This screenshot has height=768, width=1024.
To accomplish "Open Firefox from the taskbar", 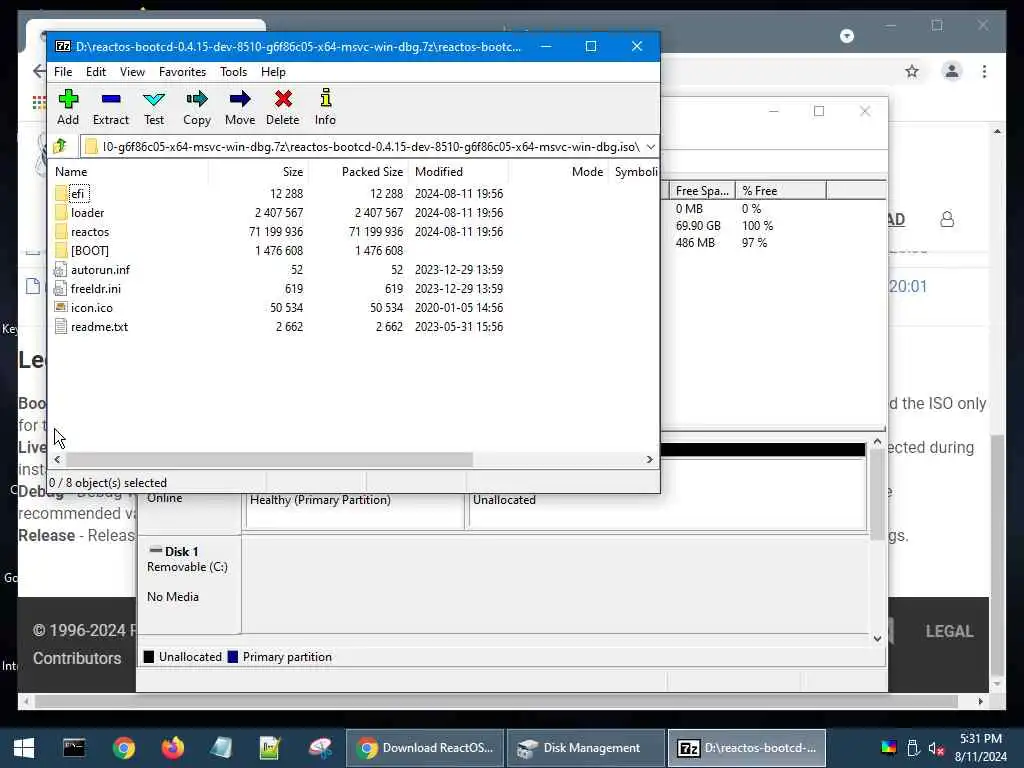I will point(172,748).
